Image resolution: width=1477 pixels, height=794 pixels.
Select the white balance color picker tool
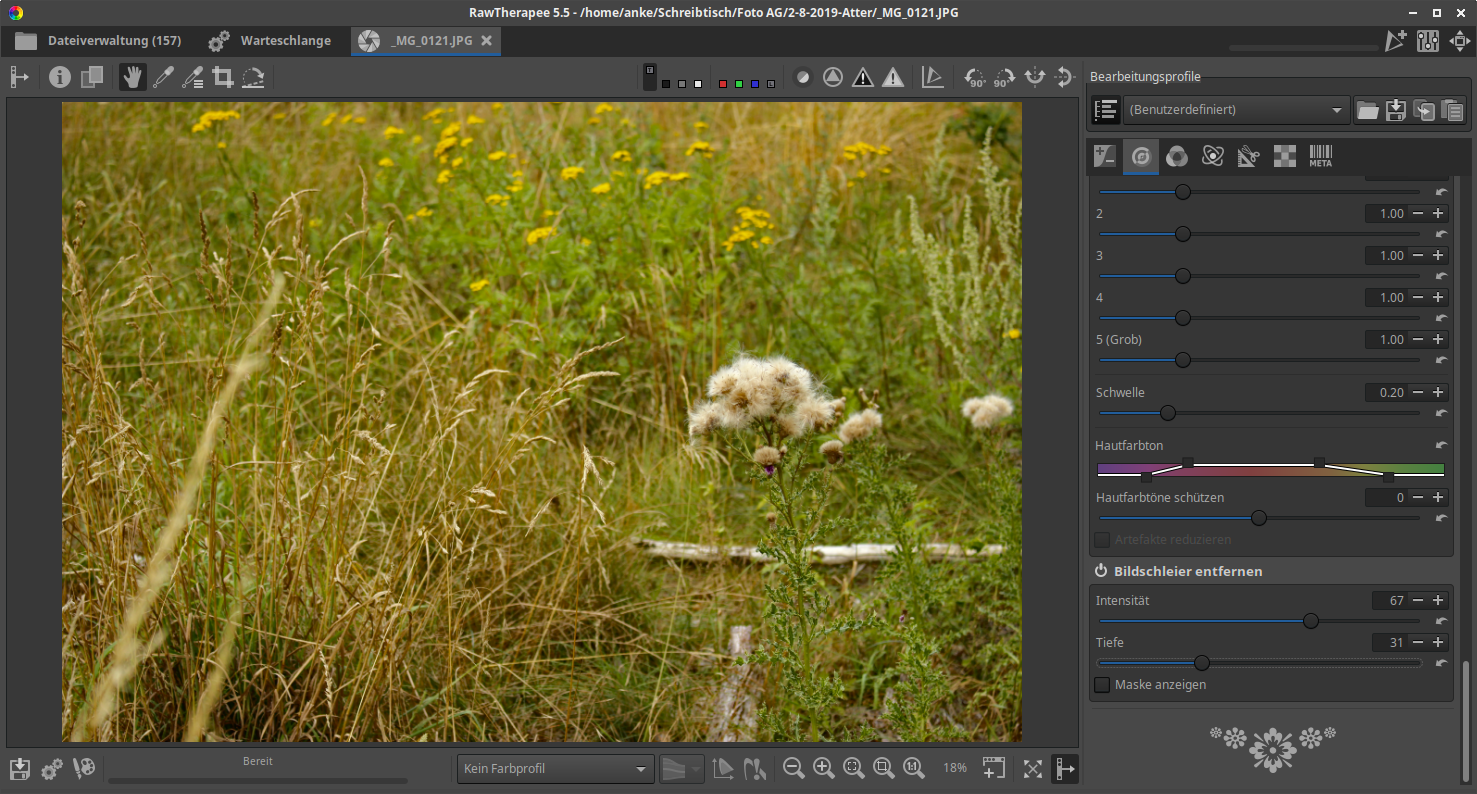point(163,77)
